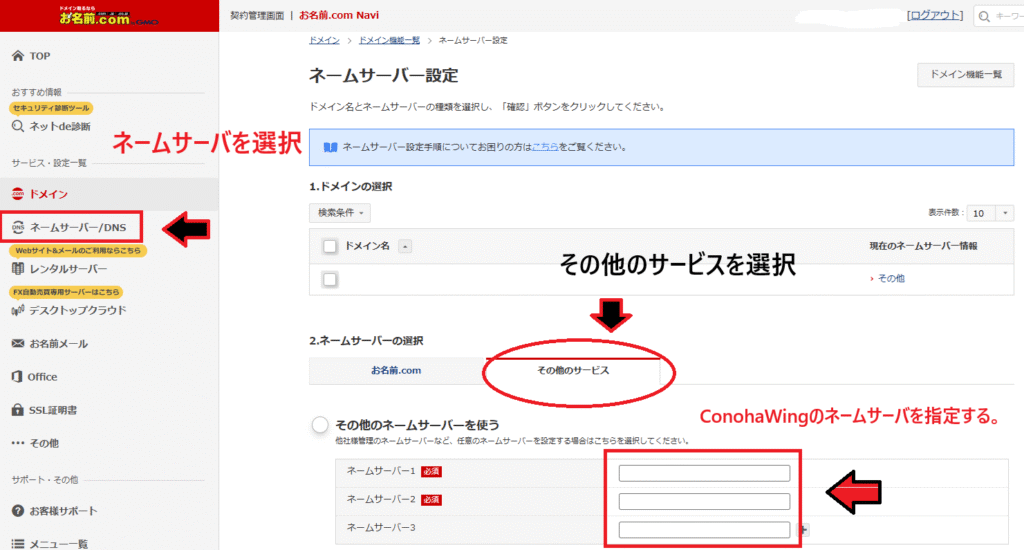The height and width of the screenshot is (550, 1024).
Task: Click the DNS icon beside ネームサーバー/DNS
Action: [18, 227]
